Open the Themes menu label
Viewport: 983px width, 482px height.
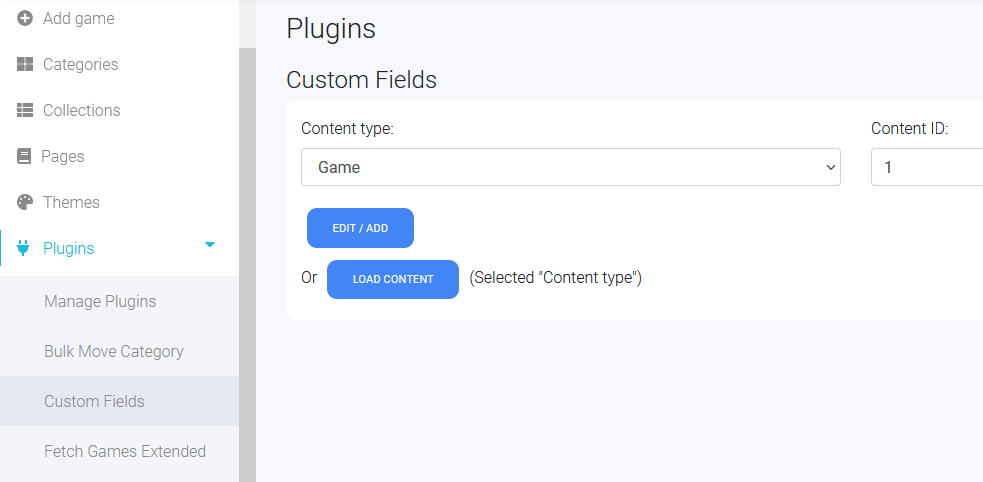click(71, 202)
